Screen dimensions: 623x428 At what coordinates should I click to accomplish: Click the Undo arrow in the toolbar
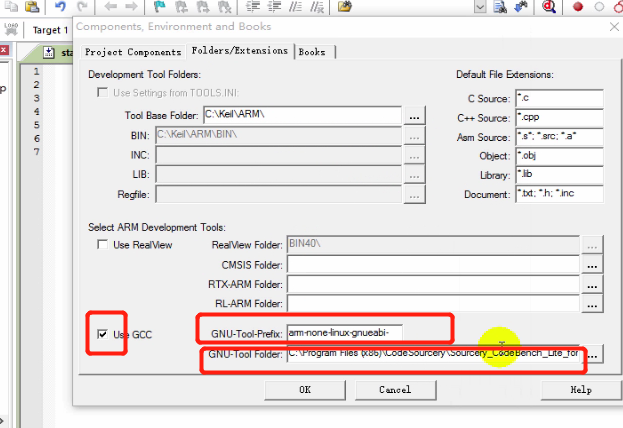point(61,7)
